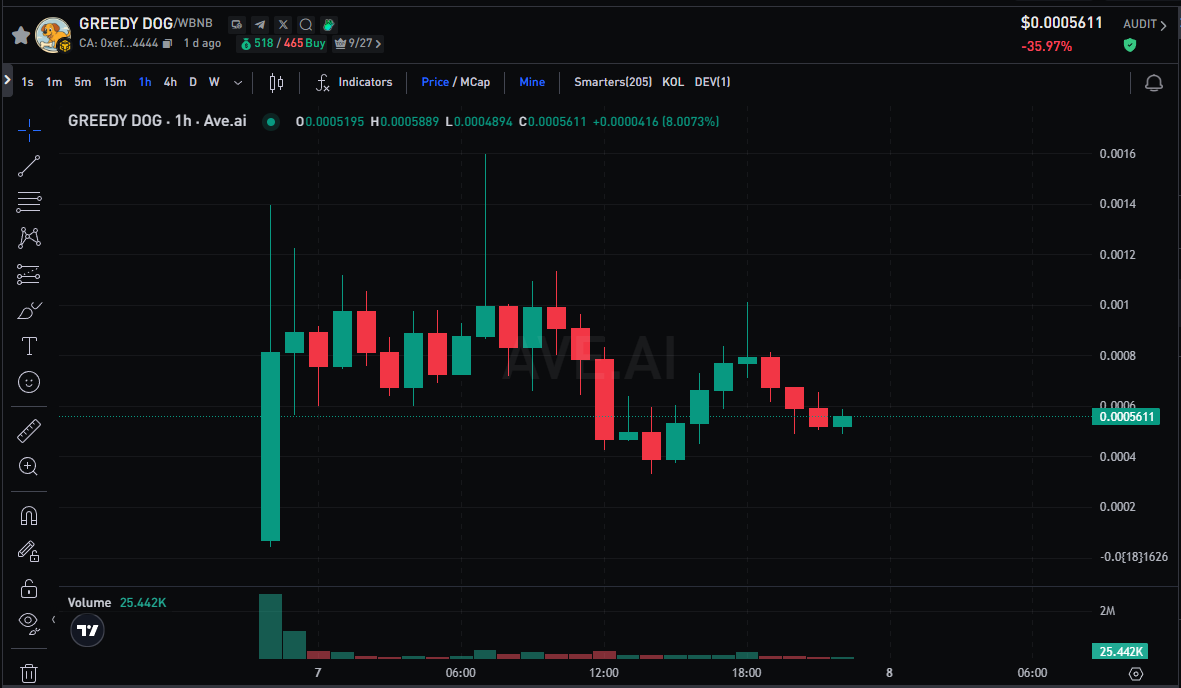Click the green paw icon in header

(328, 24)
